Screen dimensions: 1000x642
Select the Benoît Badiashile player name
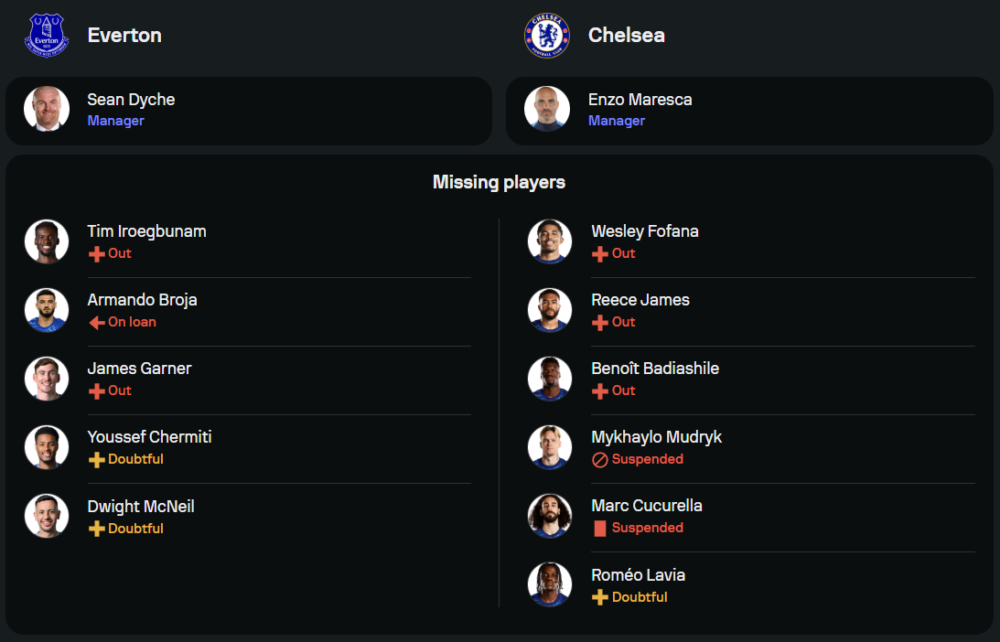655,368
